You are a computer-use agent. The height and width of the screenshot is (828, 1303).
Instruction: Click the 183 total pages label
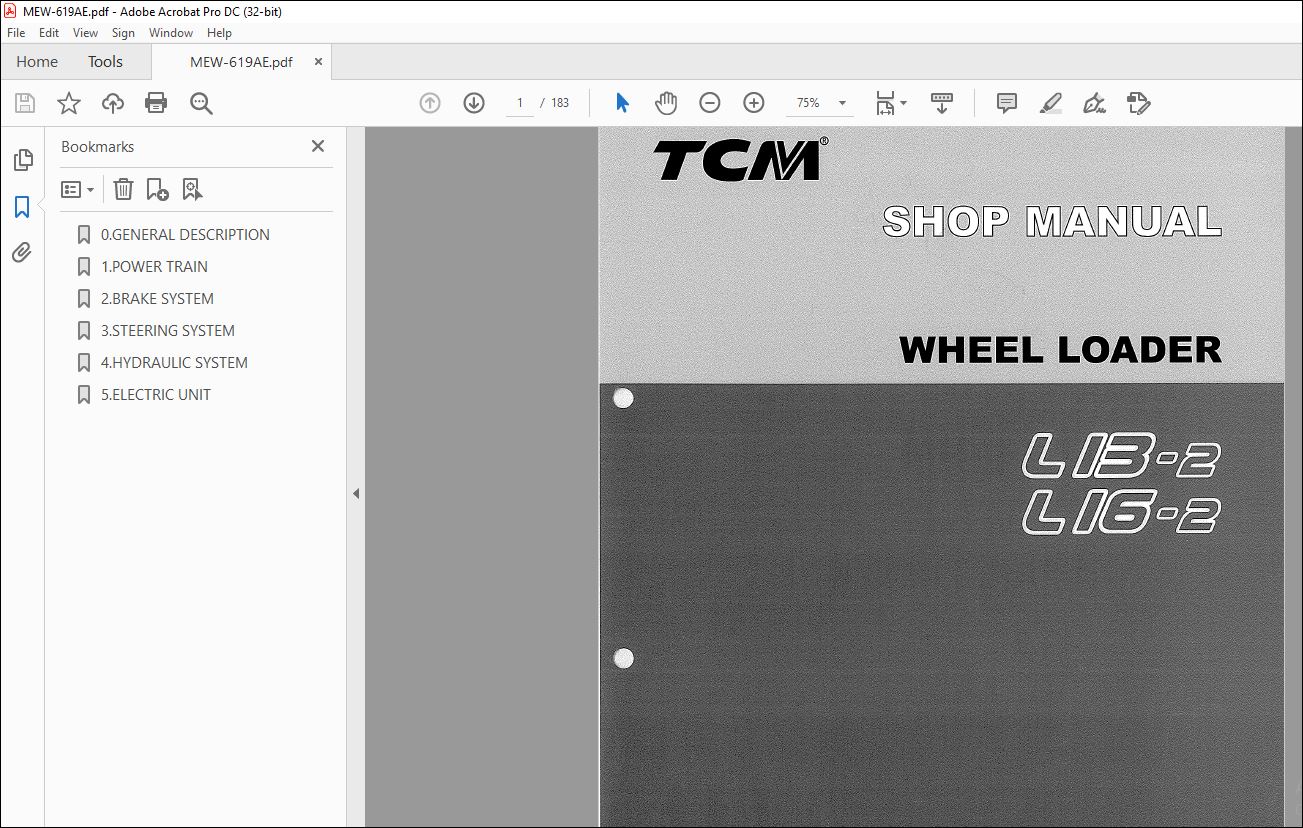coord(560,103)
